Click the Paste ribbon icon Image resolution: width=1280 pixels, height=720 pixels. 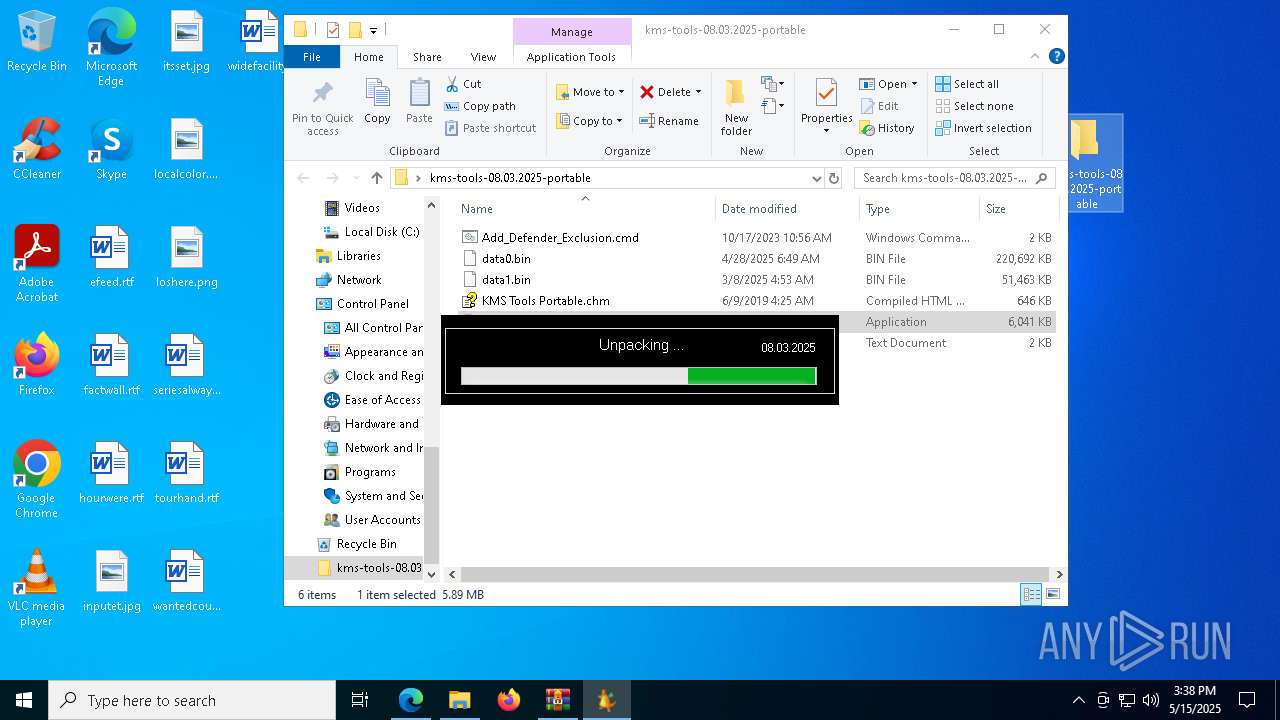[419, 102]
